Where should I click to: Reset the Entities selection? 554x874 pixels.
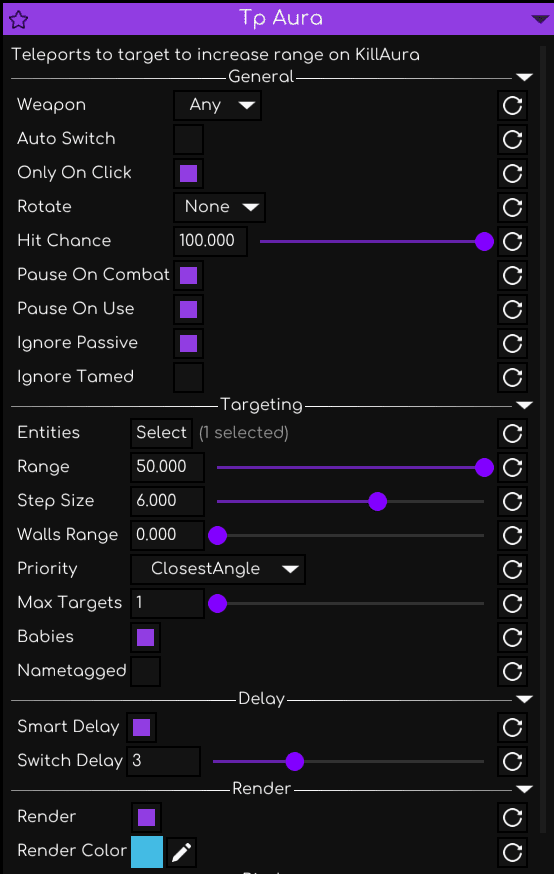[512, 434]
